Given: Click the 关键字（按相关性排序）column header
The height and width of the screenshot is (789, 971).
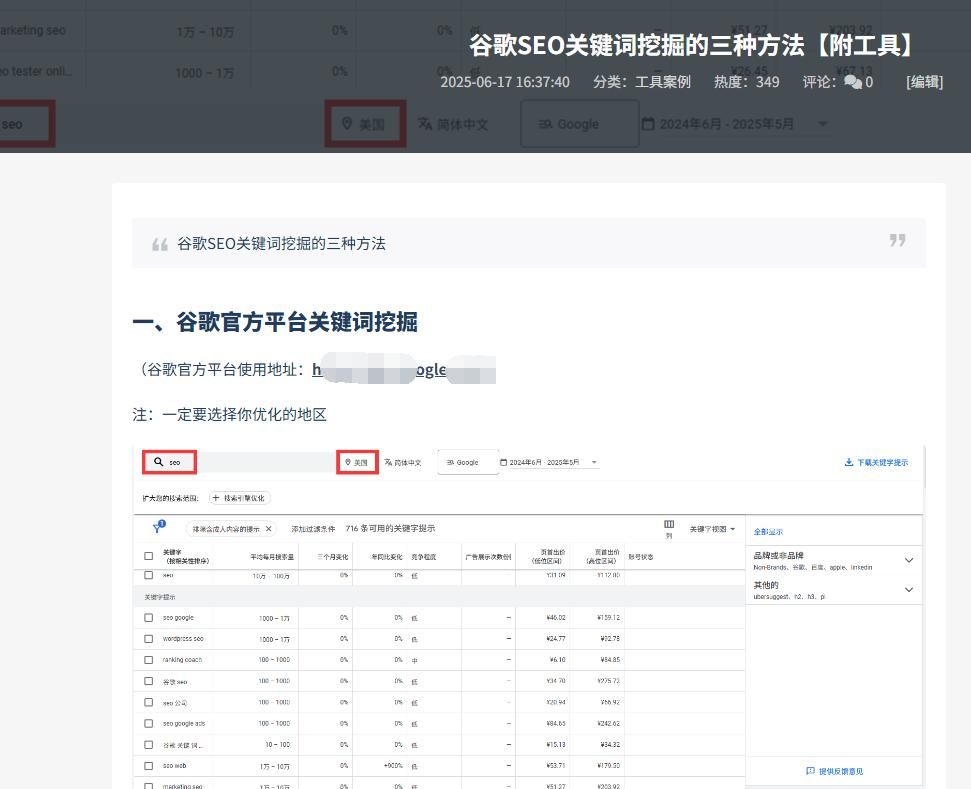Looking at the screenshot, I should click(185, 556).
